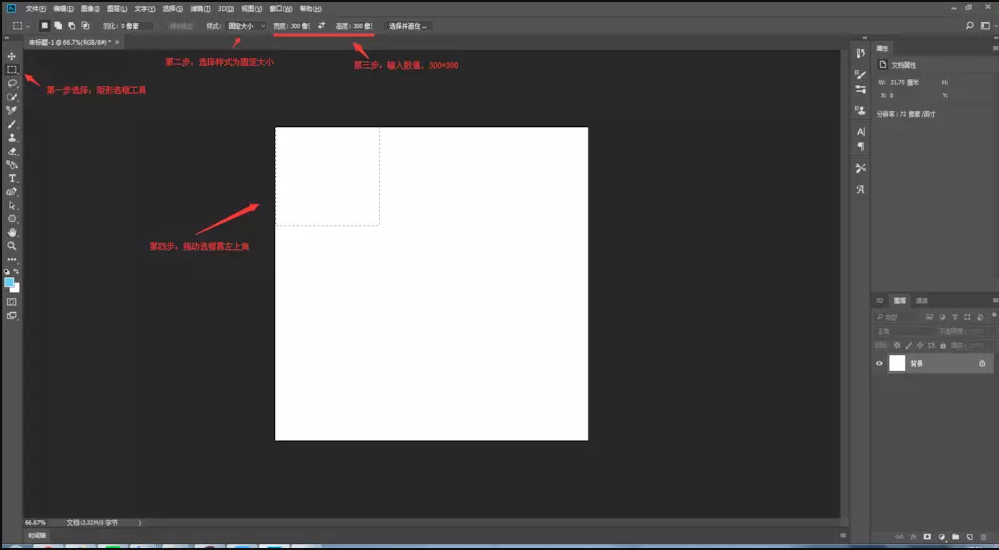Open the 窗口 (Window) menu
This screenshot has width=999, height=550.
[281, 9]
